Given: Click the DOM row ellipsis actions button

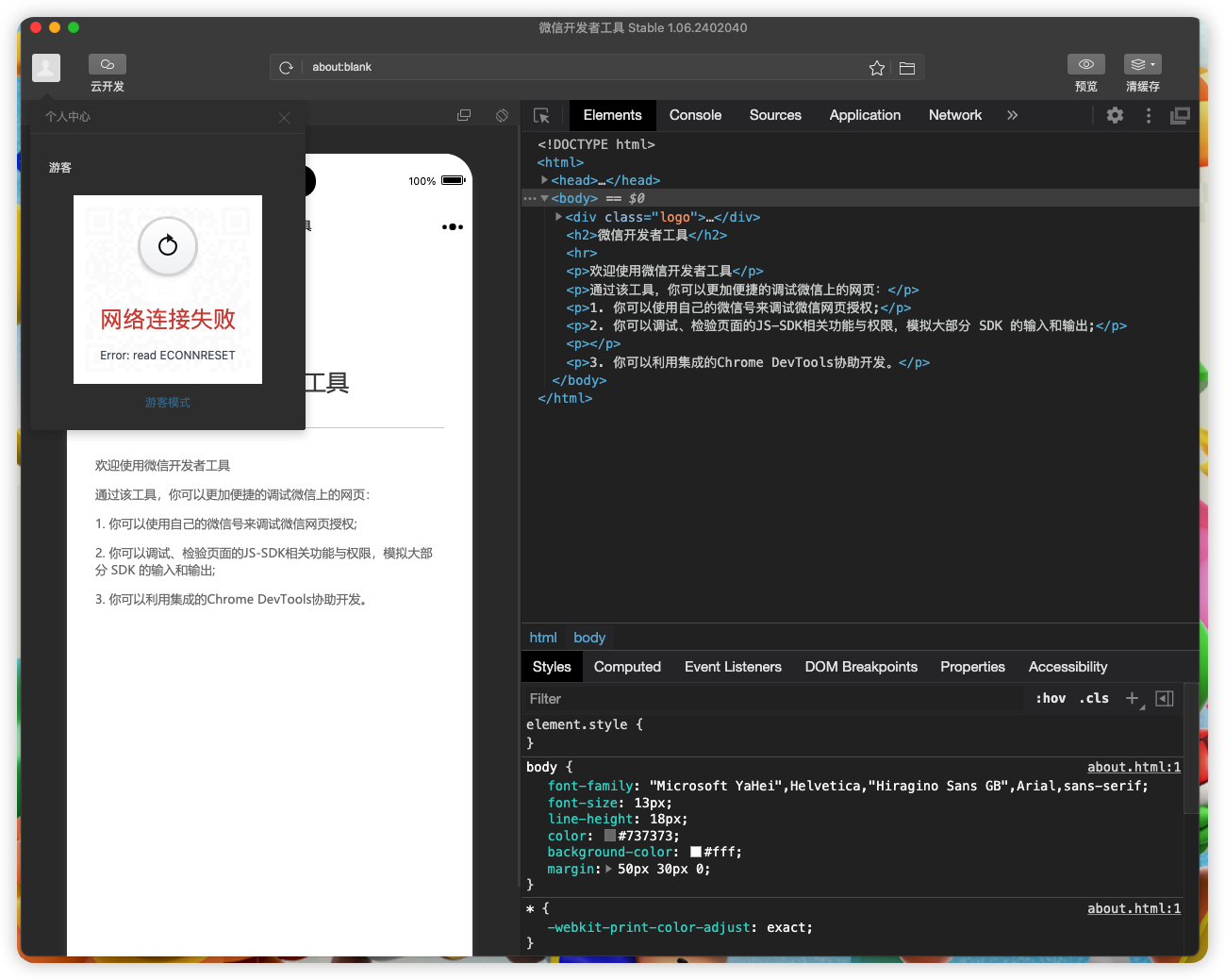Looking at the screenshot, I should 530,198.
